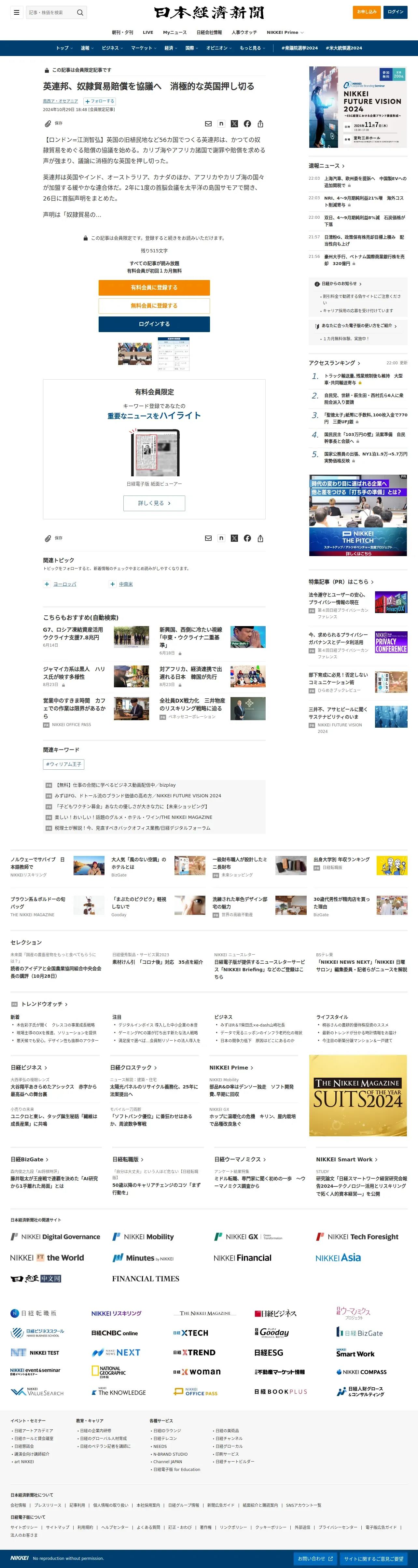This screenshot has height=1568, width=418.
Task: Open the National Geographic logo link
Action: coord(109,1371)
